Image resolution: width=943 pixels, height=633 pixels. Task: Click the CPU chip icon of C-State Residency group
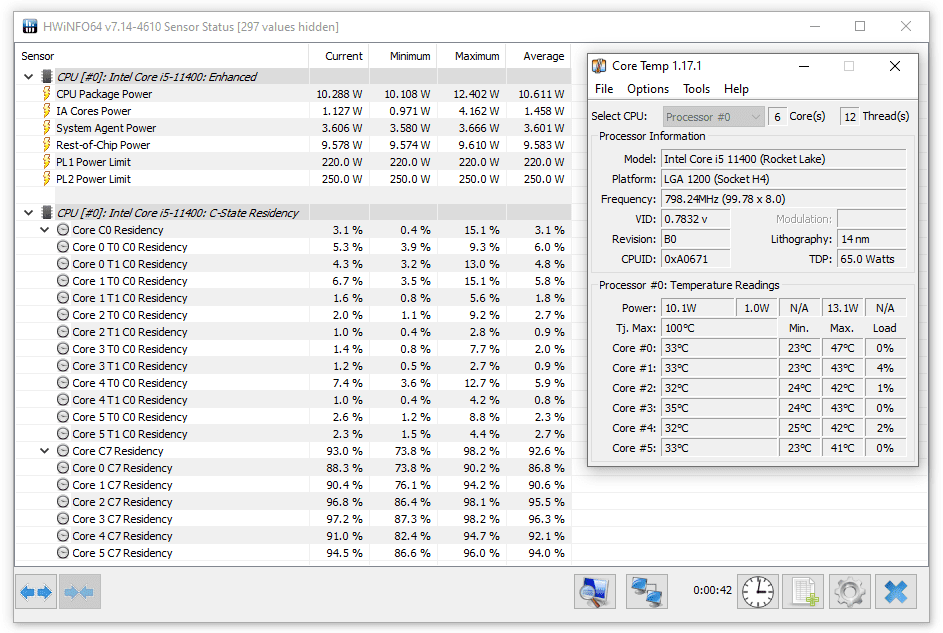(46, 212)
